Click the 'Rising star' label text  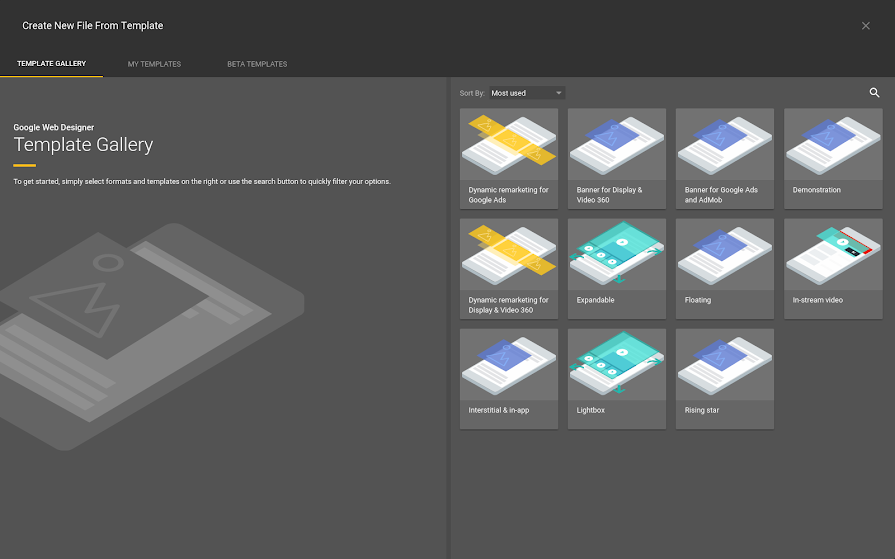pos(702,410)
